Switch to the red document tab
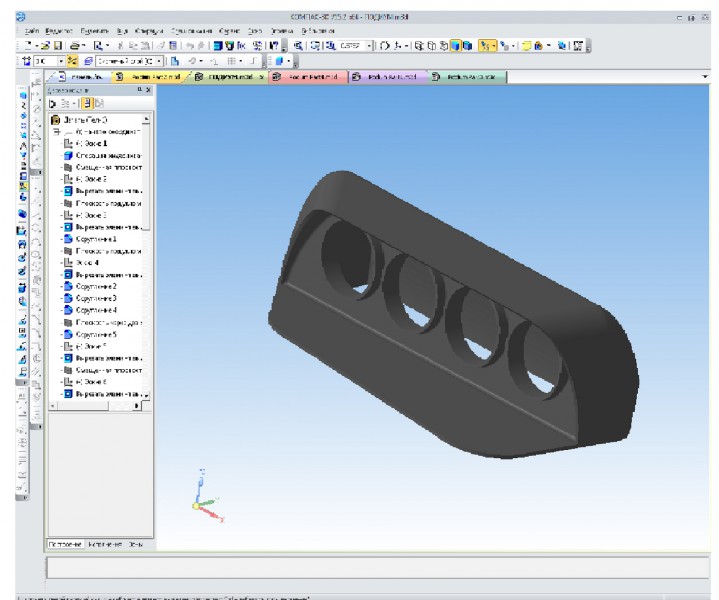The height and width of the screenshot is (600, 719). [308, 77]
